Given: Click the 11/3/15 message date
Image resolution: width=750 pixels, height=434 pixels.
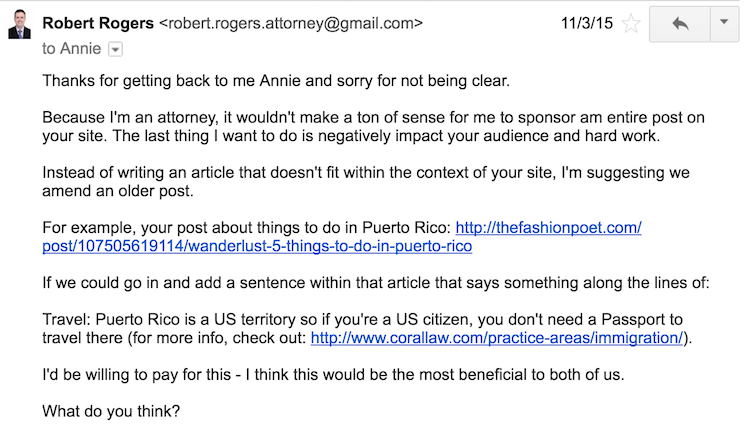Looking at the screenshot, I should (x=586, y=23).
